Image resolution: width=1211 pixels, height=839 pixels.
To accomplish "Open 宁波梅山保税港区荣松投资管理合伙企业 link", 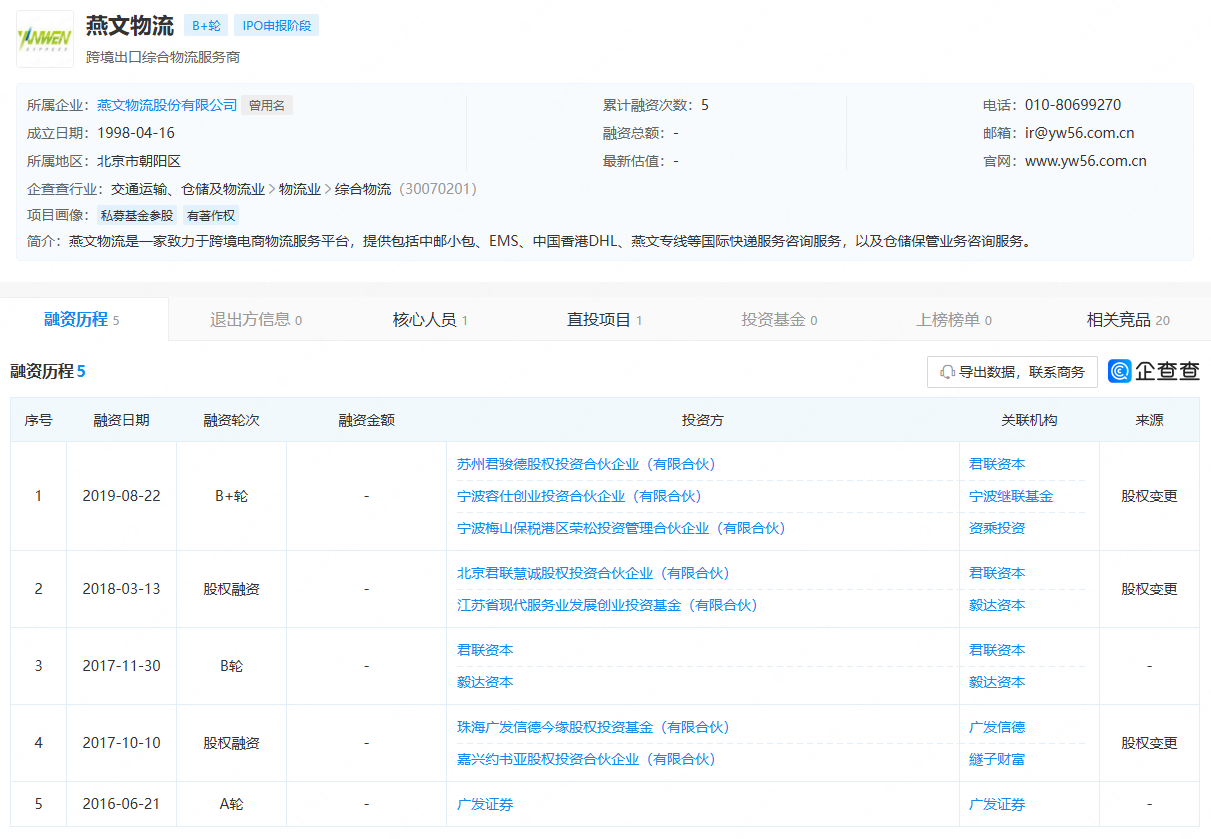I will [x=621, y=528].
